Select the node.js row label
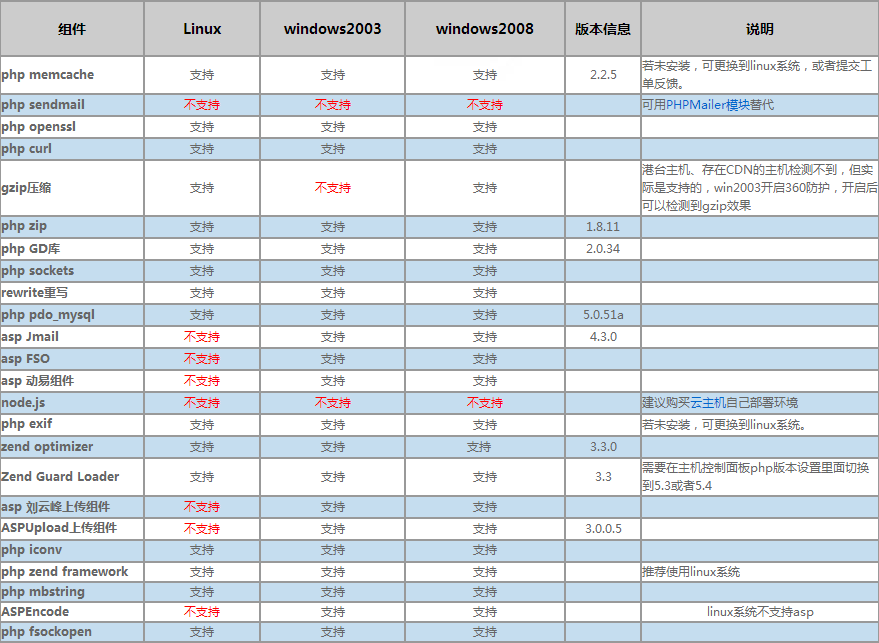 coord(23,403)
